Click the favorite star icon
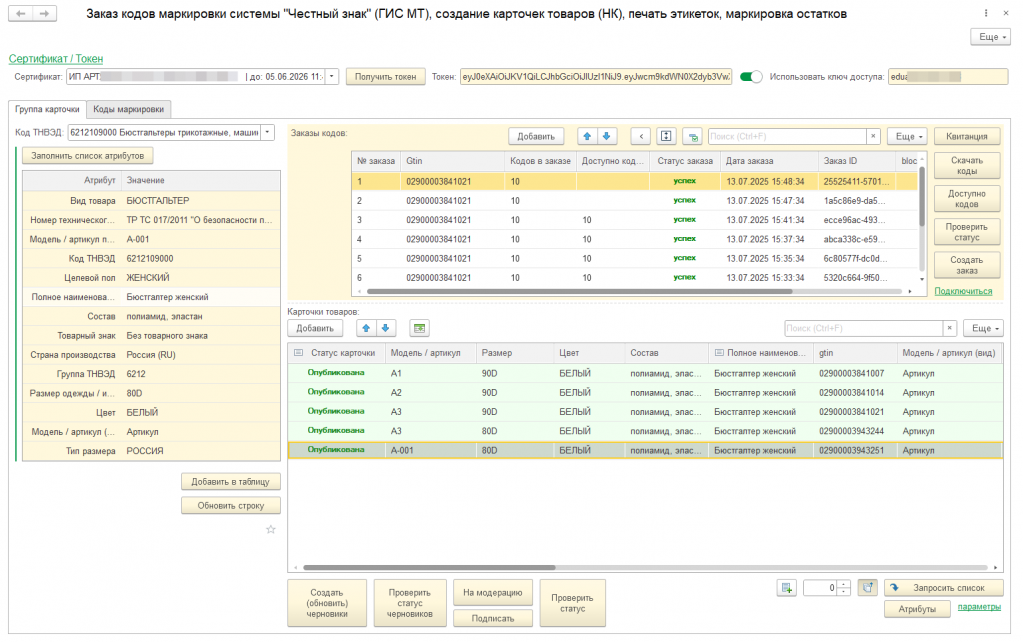This screenshot has height=642, width=1023. 270,529
